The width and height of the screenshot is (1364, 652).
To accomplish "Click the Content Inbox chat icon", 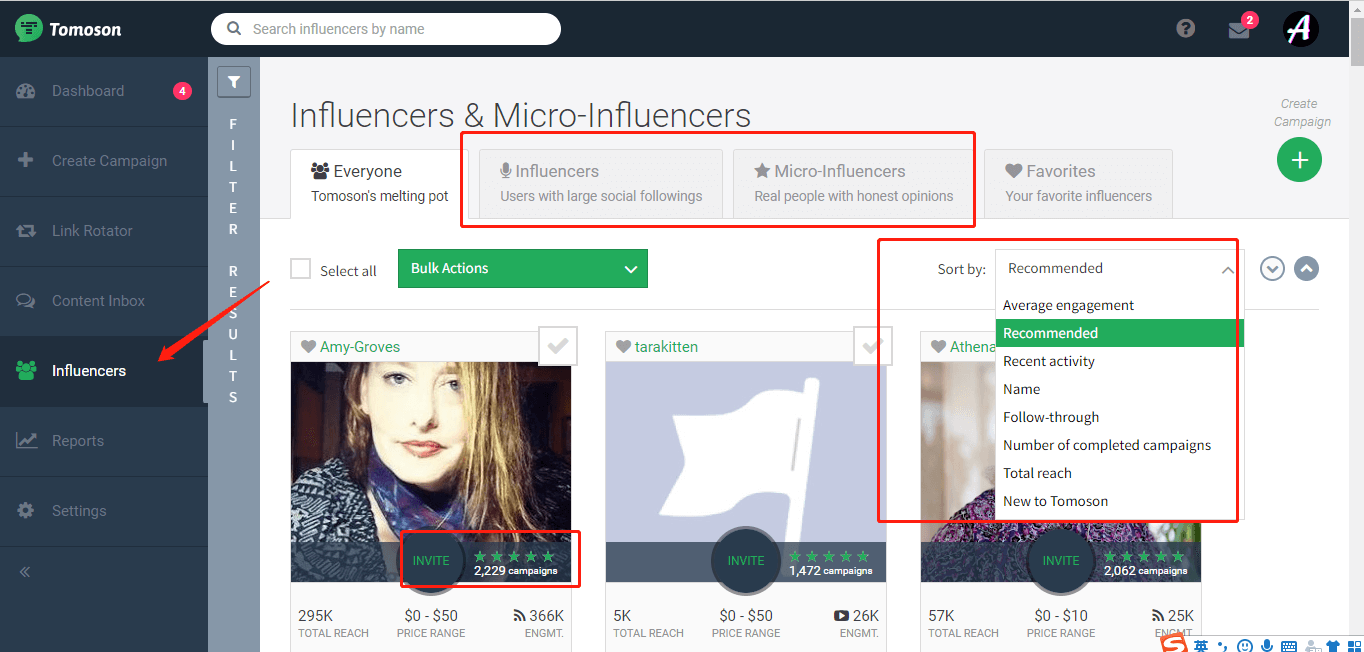I will click(x=26, y=301).
